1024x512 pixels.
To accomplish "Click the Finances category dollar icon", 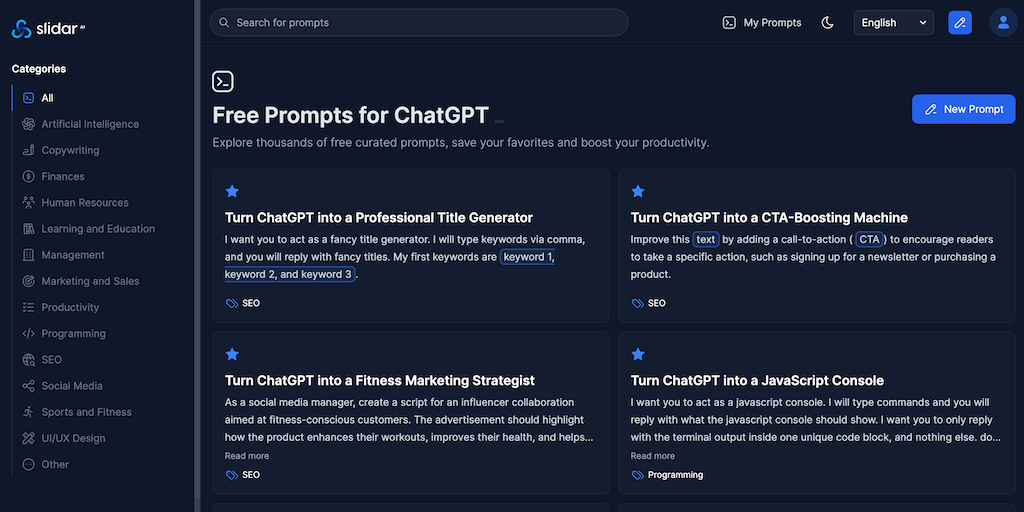I will pyautogui.click(x=28, y=176).
